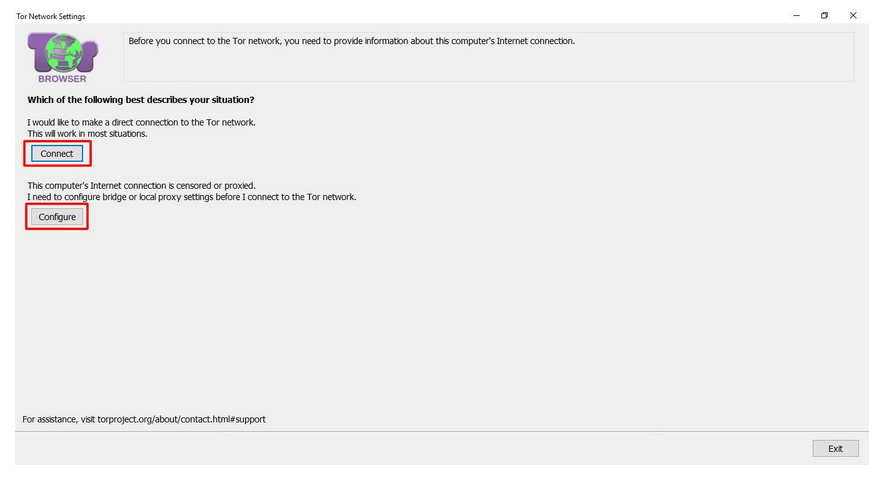
Task: Click the Tor Network Settings title text
Action: pos(51,16)
